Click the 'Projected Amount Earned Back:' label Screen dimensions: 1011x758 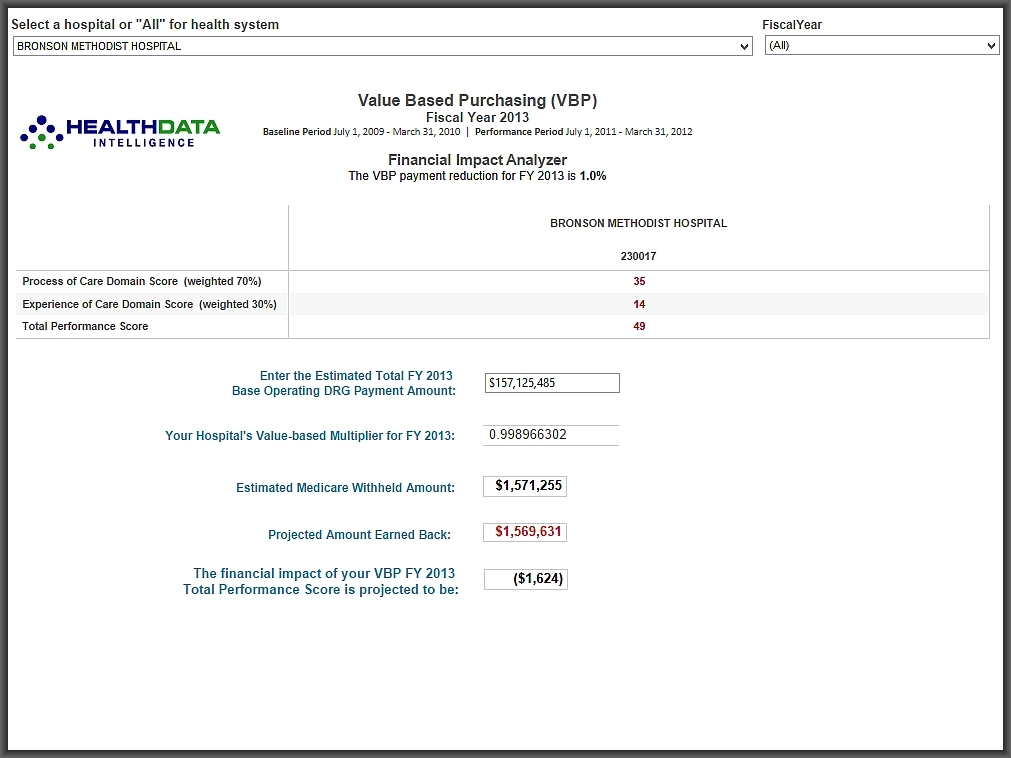tap(359, 535)
